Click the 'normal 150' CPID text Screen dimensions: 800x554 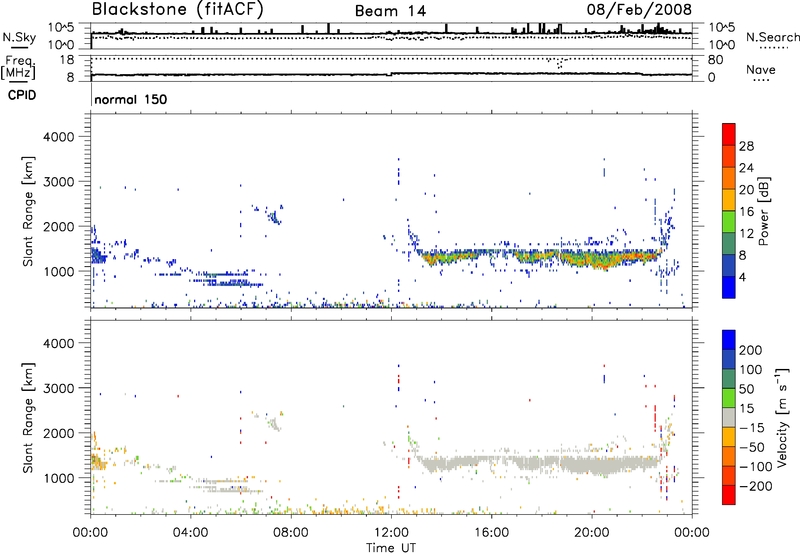[131, 99]
